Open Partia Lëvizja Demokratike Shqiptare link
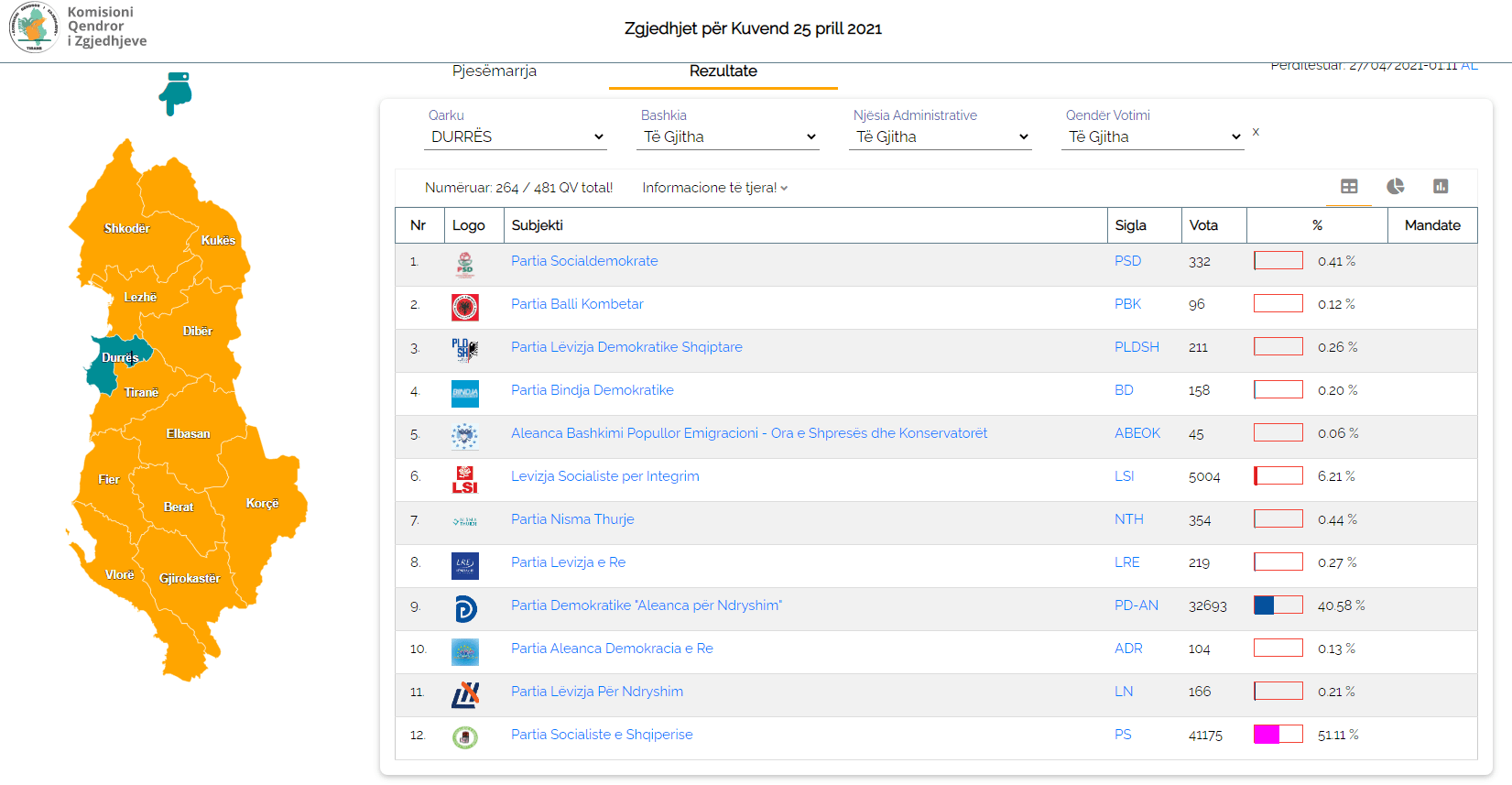The image size is (1512, 785). click(x=626, y=347)
